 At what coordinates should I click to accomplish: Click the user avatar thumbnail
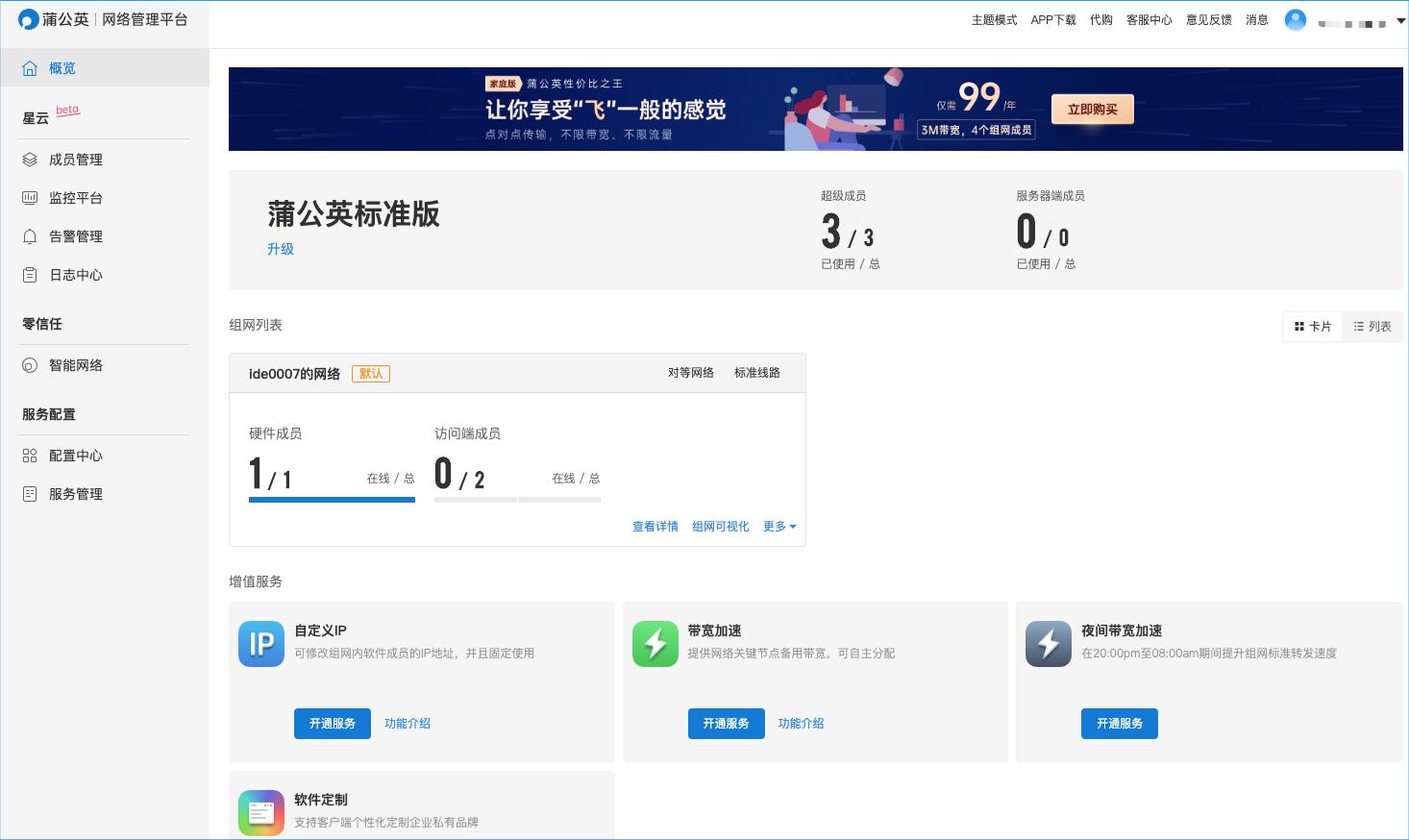[x=1296, y=19]
